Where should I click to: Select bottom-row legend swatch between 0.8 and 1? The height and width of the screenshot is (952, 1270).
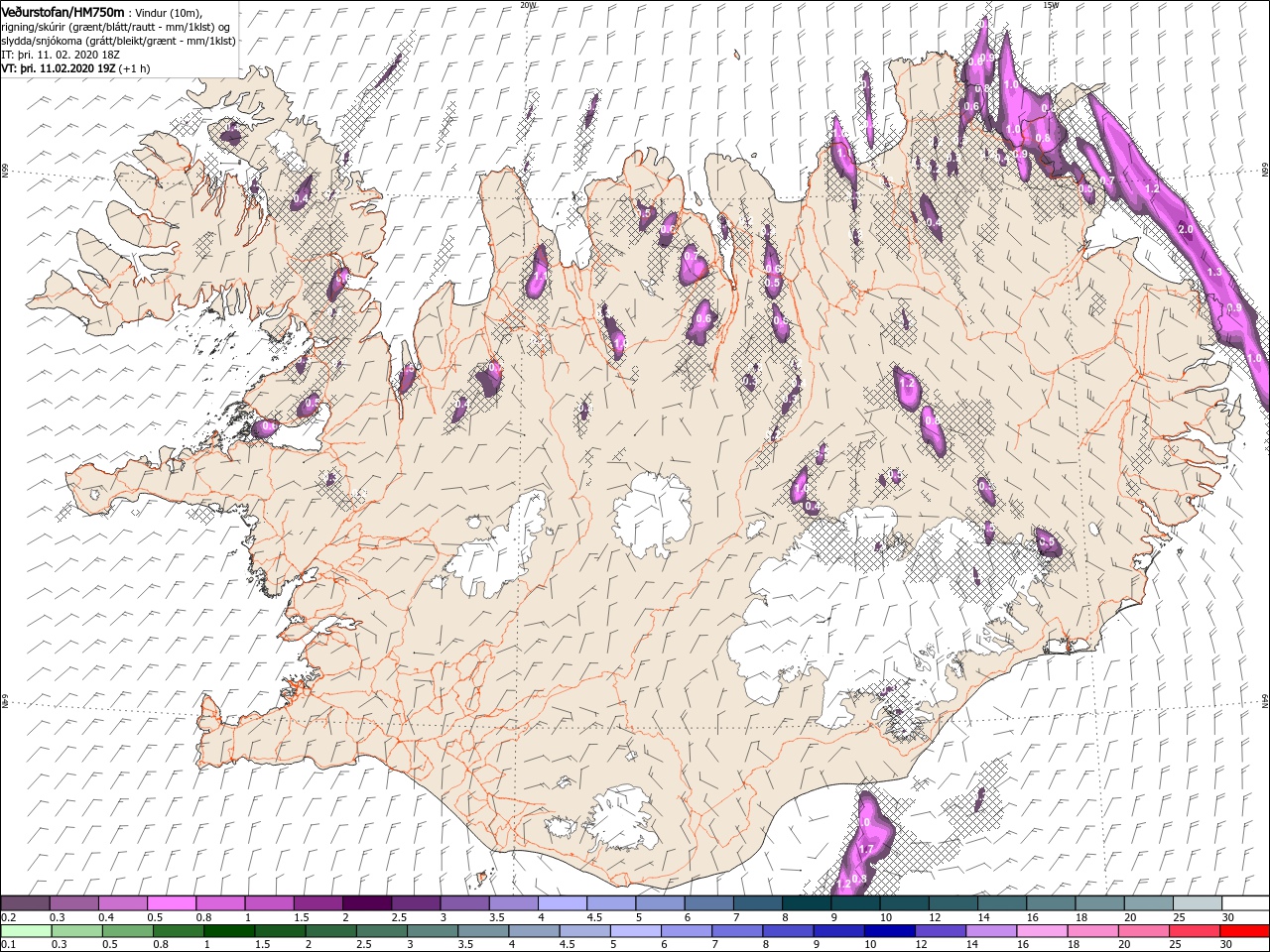coord(178,930)
